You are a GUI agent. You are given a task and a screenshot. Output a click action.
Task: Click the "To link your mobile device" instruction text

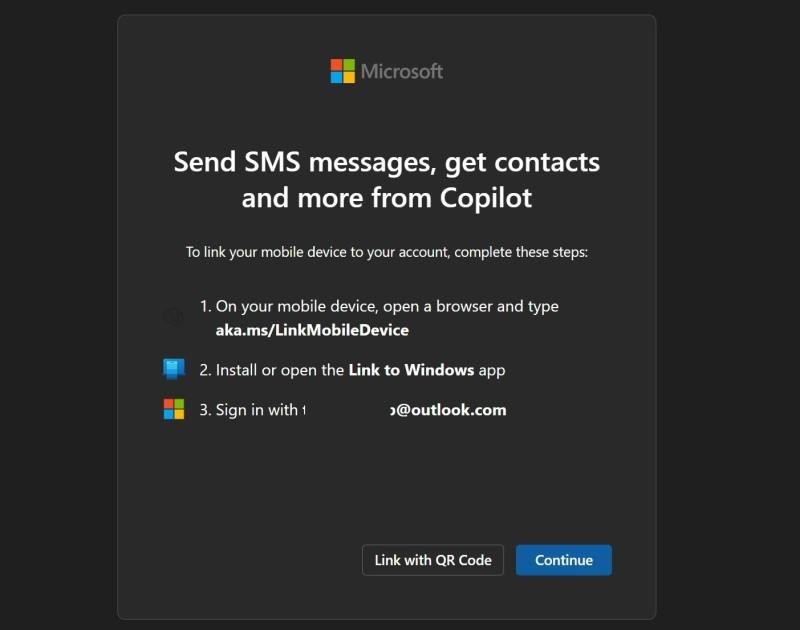coord(387,252)
